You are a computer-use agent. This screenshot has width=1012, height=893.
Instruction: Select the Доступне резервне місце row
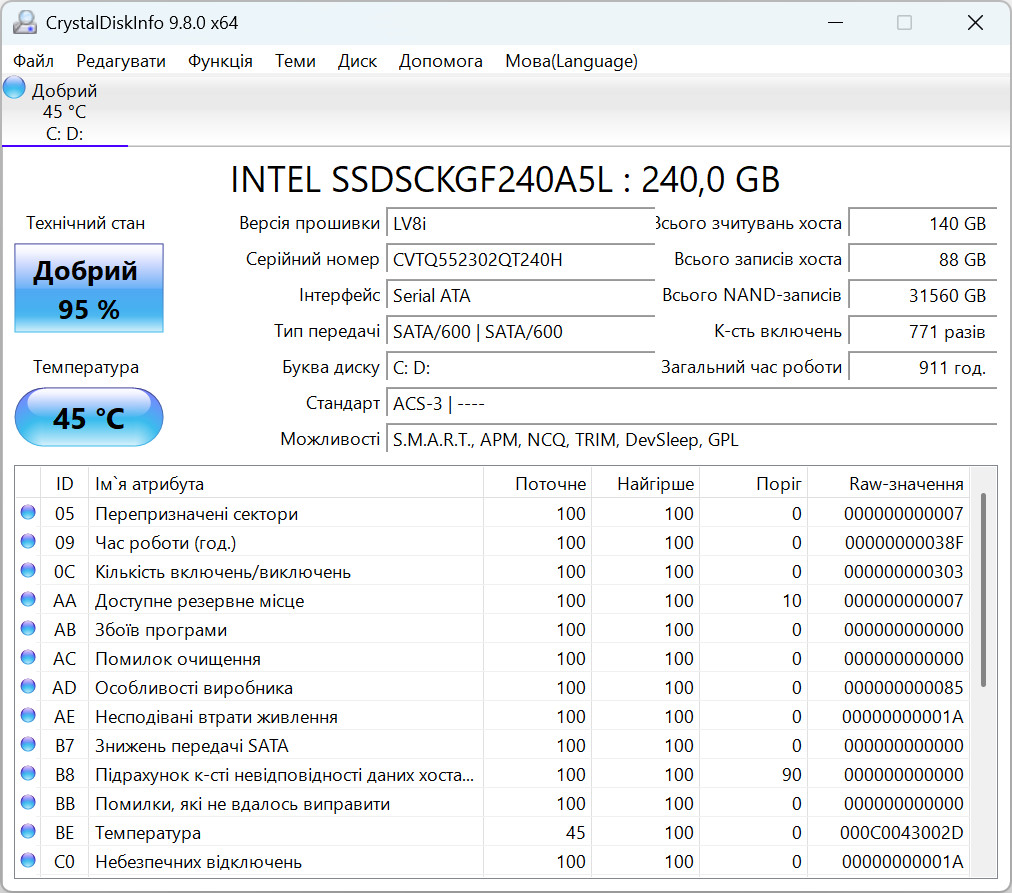pos(494,601)
